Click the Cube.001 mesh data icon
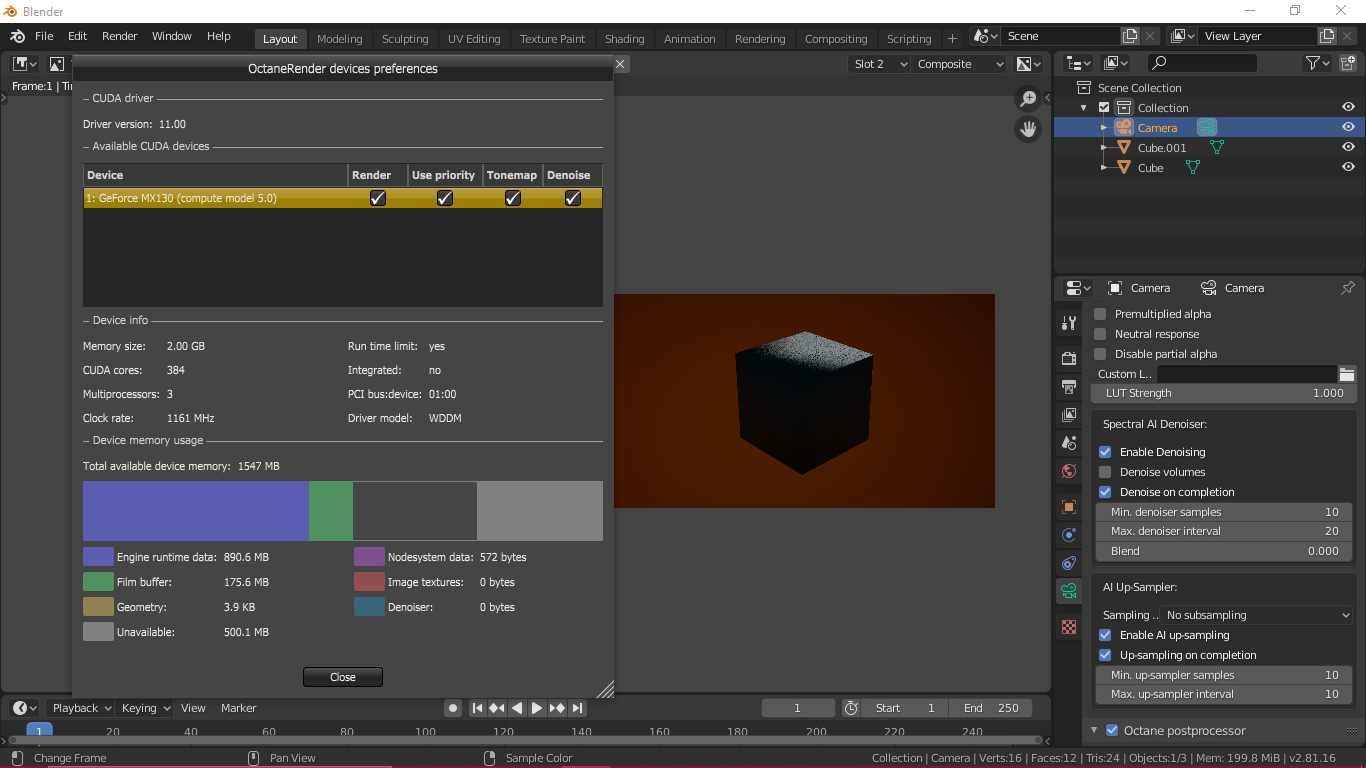The width and height of the screenshot is (1366, 768). coord(1217,148)
